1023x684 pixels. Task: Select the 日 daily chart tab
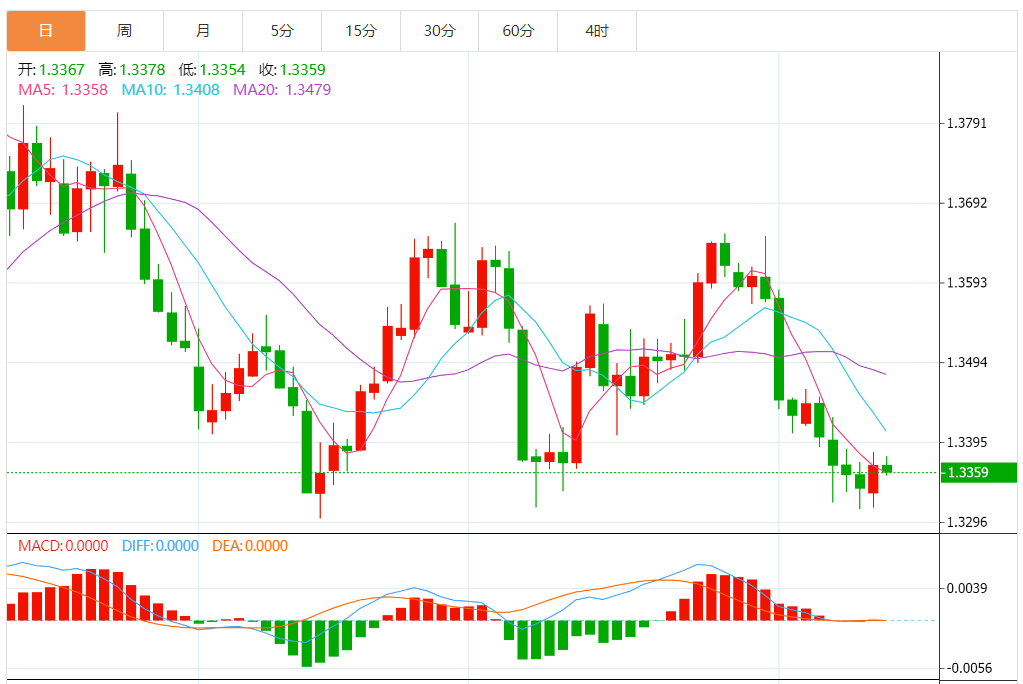point(46,31)
